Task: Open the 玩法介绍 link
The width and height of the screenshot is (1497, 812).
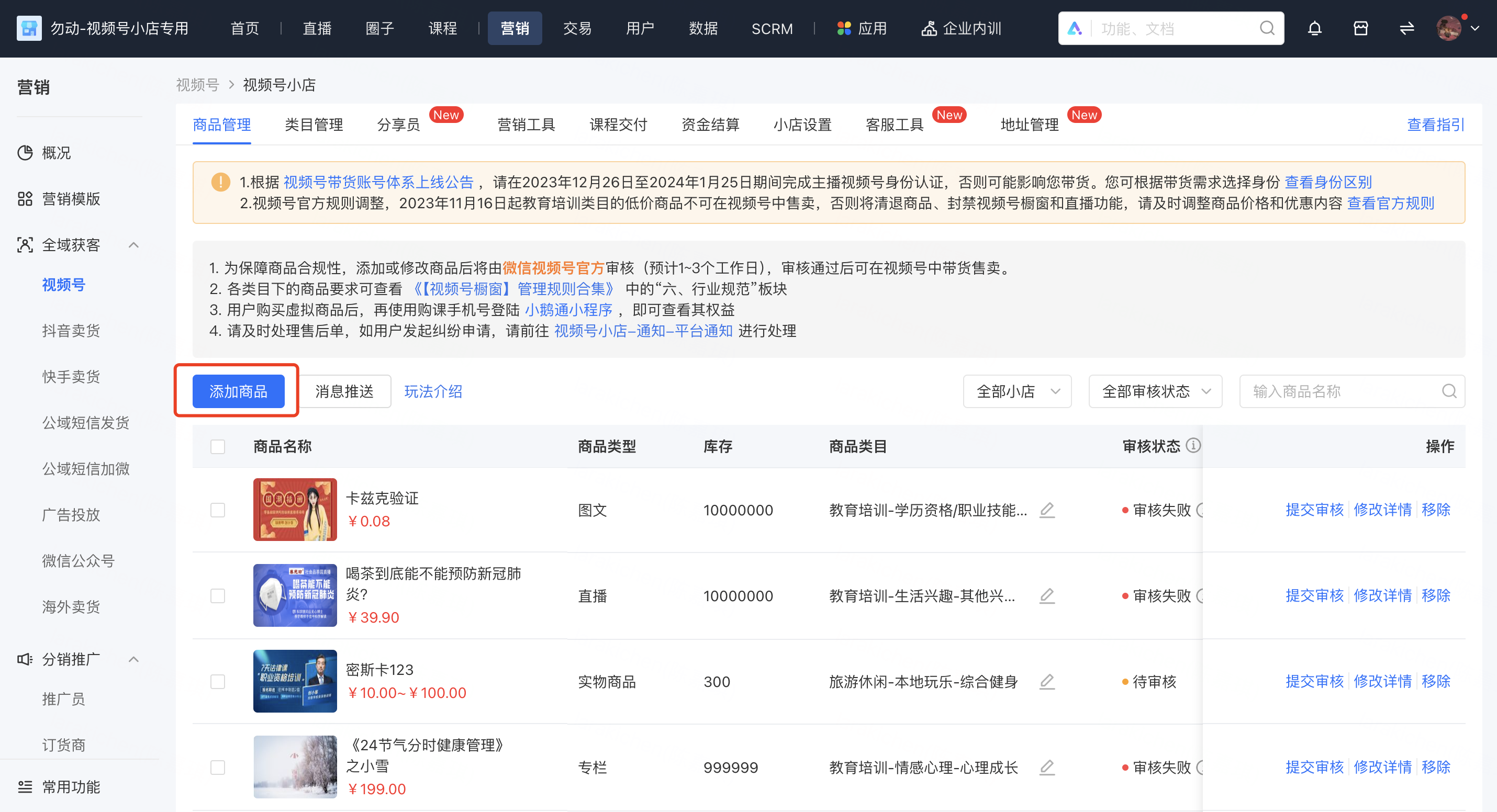Action: click(433, 391)
